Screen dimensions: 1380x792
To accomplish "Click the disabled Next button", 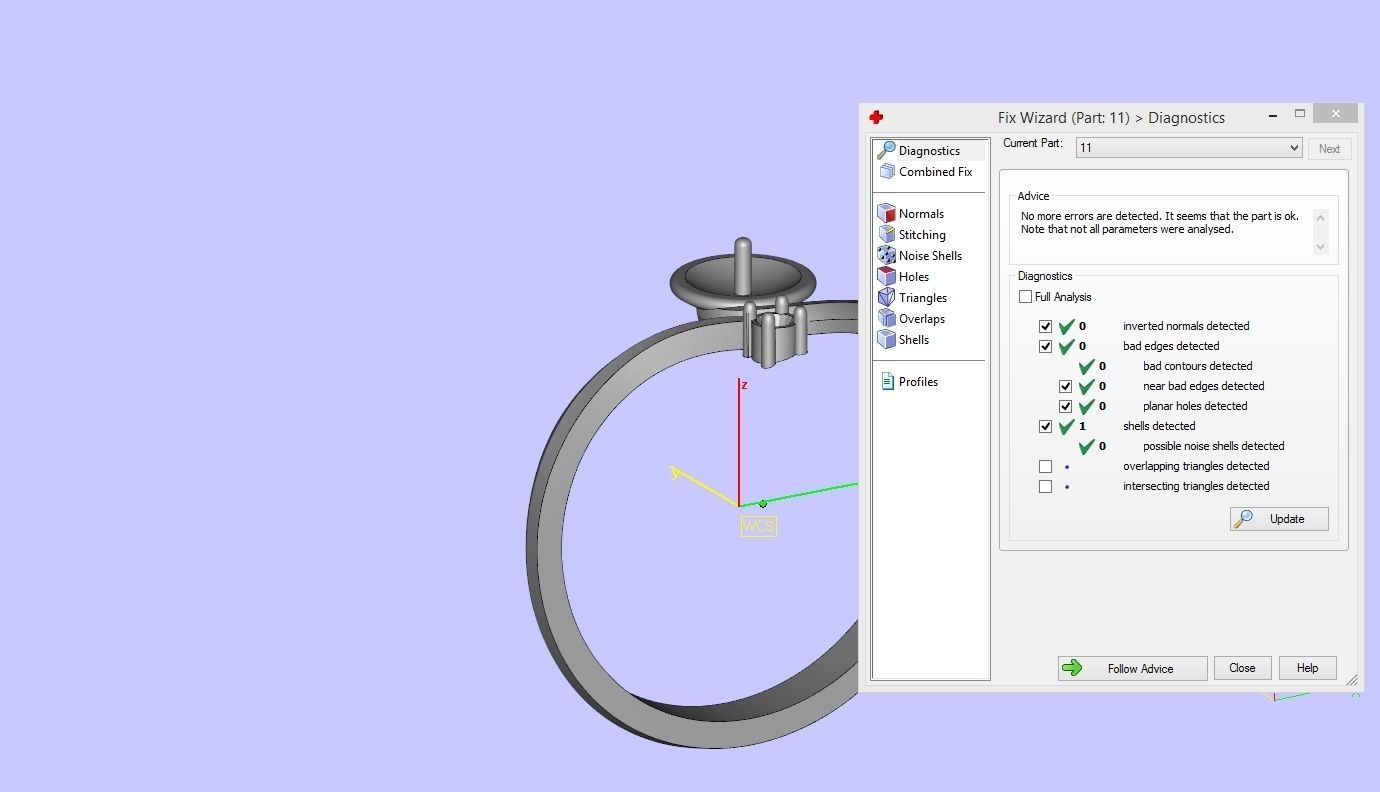I will click(1329, 148).
